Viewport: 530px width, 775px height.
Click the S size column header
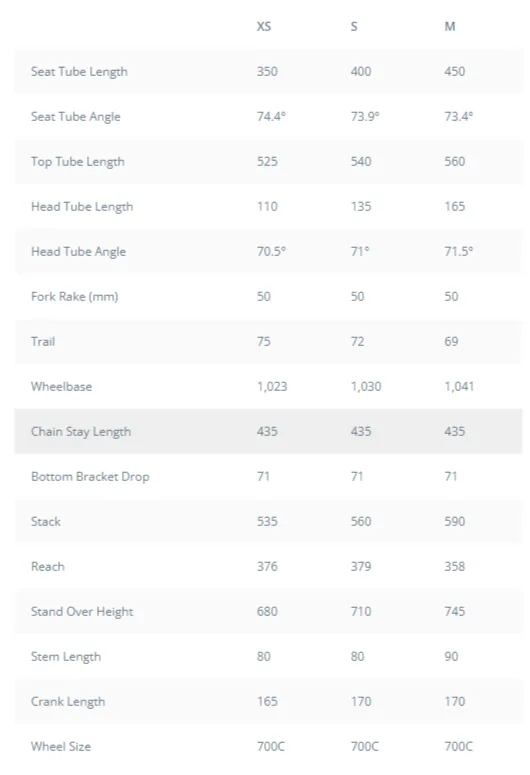[x=354, y=26]
